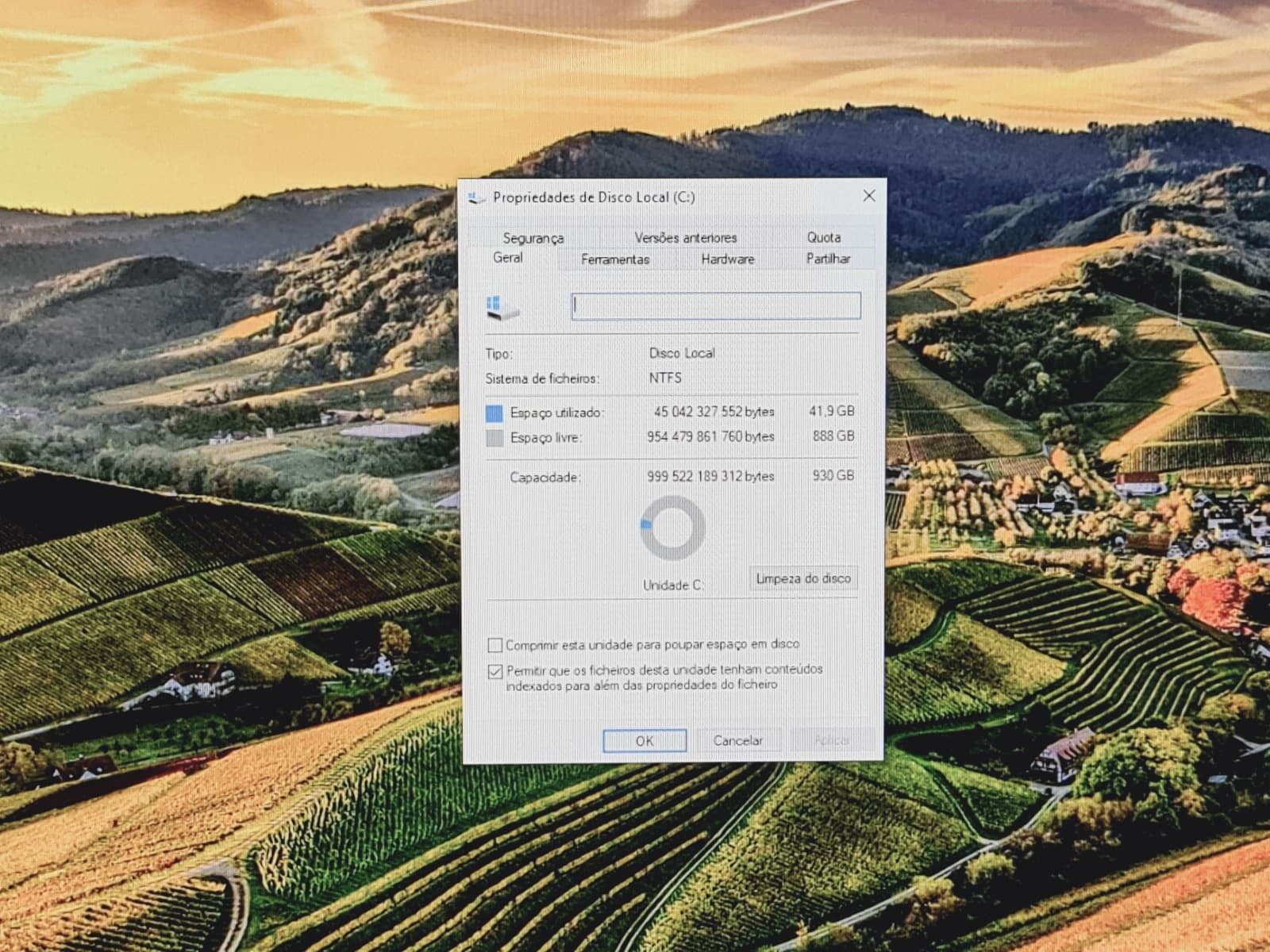Click the 'Tipo:' label
The width and height of the screenshot is (1270, 952).
tap(499, 354)
